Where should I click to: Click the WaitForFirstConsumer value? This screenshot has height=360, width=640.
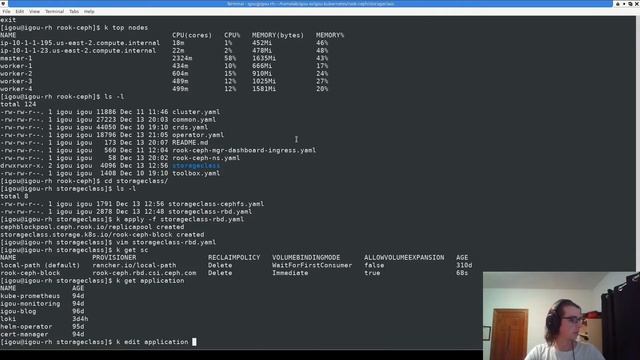[312, 265]
